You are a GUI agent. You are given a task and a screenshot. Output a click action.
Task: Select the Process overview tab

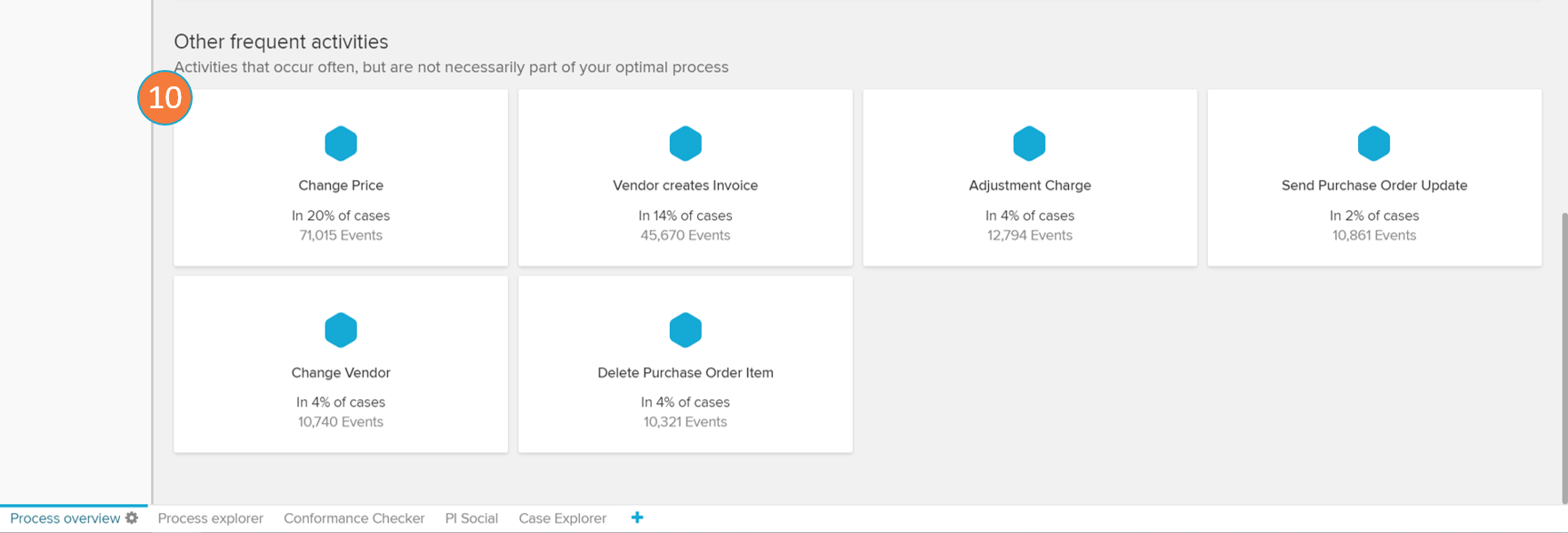[x=65, y=518]
